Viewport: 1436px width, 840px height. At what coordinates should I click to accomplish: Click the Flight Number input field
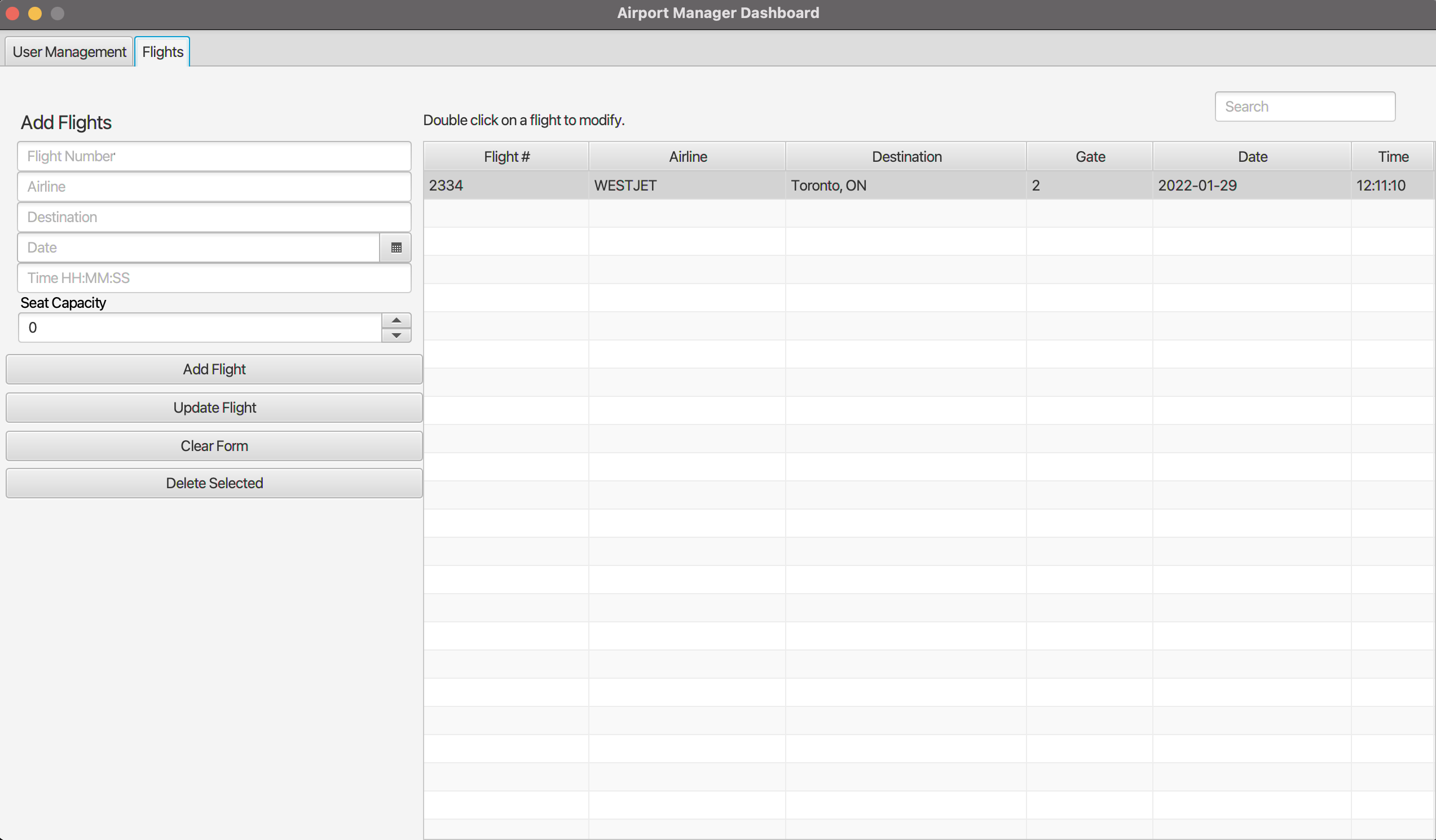point(214,156)
